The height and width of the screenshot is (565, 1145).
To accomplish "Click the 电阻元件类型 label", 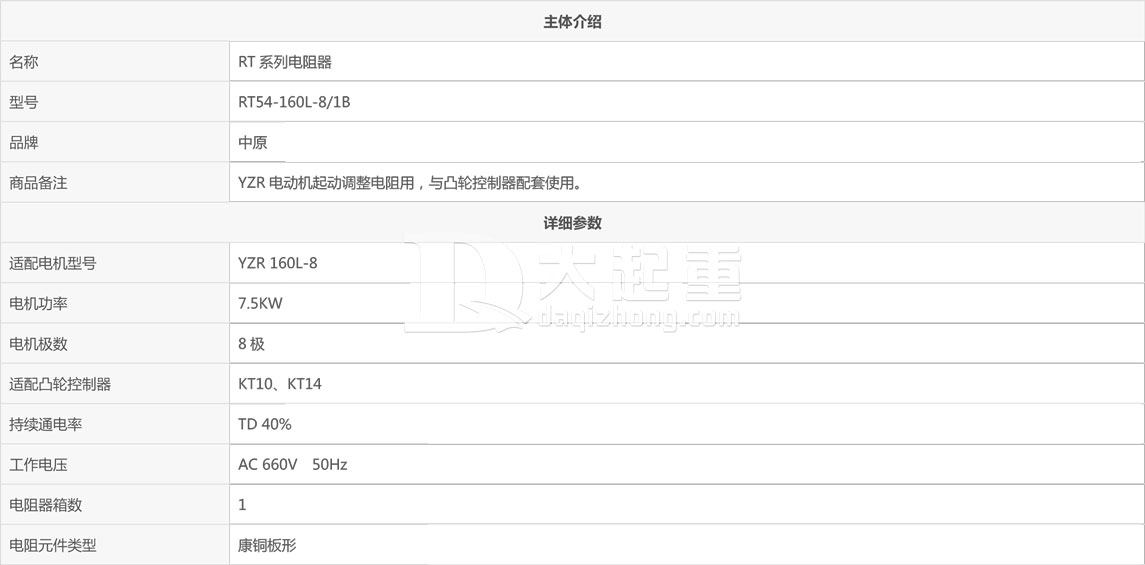I will pos(53,545).
